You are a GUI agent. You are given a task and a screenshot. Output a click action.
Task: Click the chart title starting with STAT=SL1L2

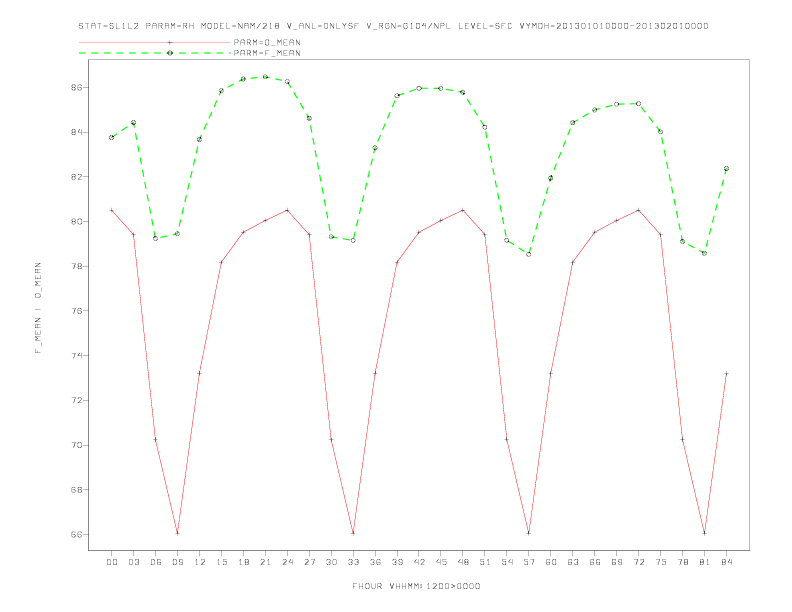(x=393, y=26)
